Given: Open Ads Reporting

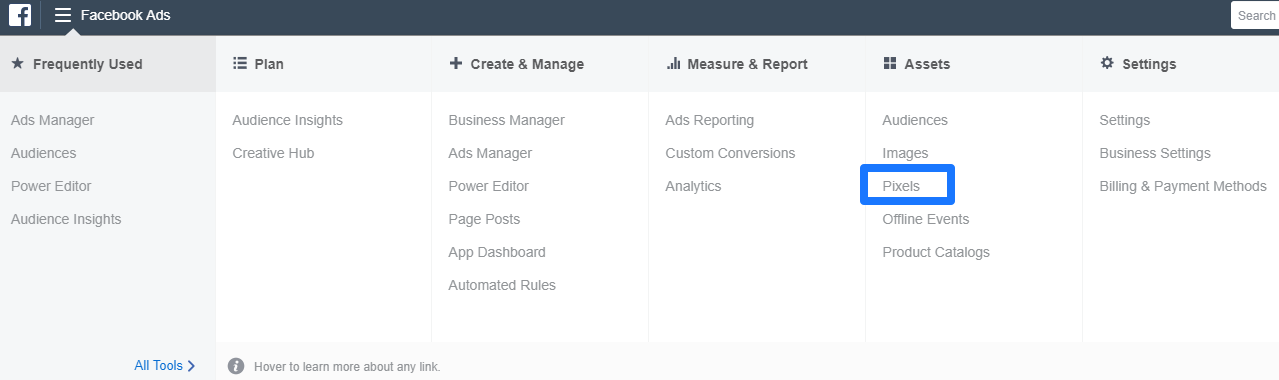Looking at the screenshot, I should (710, 120).
